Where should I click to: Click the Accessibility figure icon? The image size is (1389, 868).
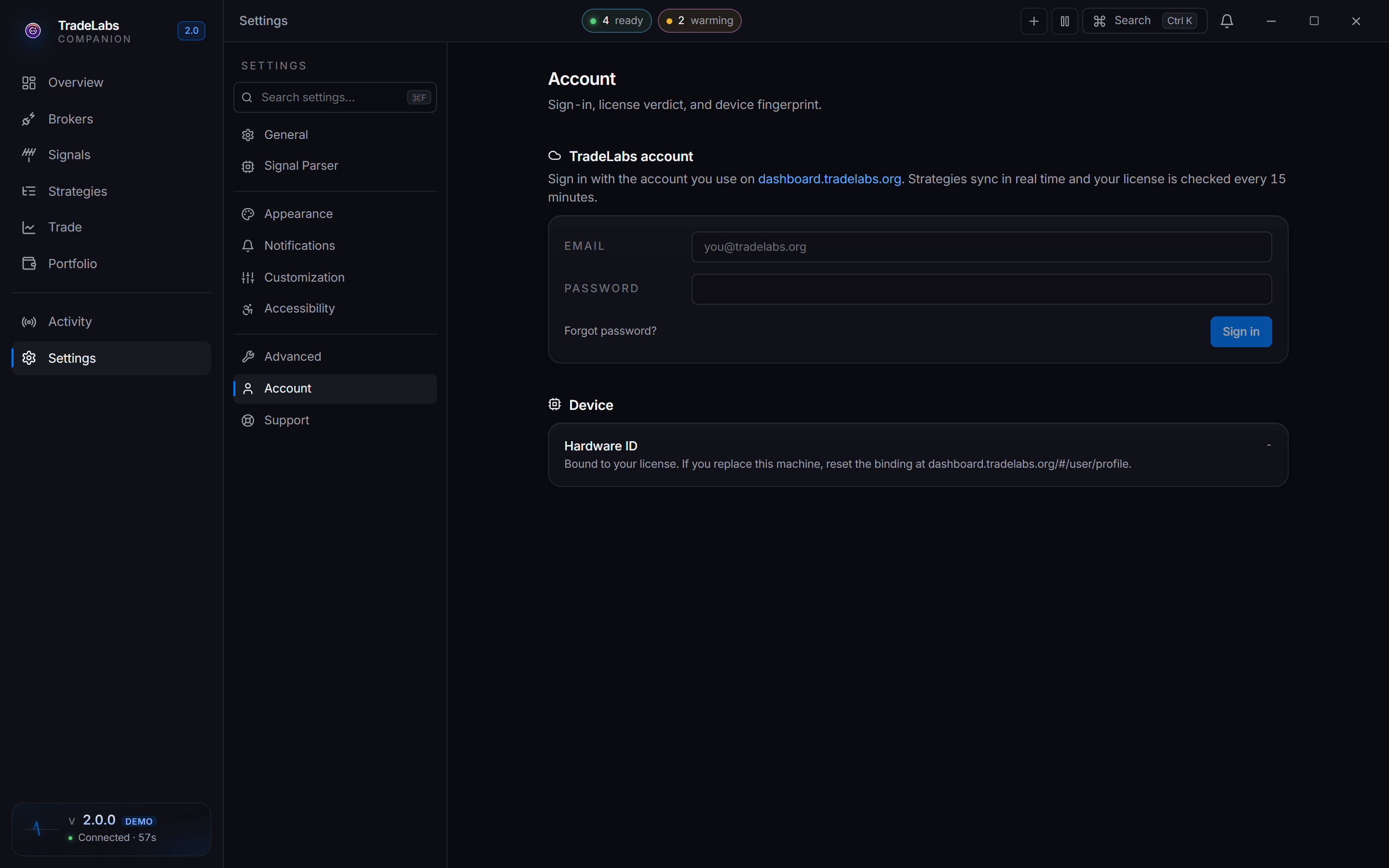(248, 310)
